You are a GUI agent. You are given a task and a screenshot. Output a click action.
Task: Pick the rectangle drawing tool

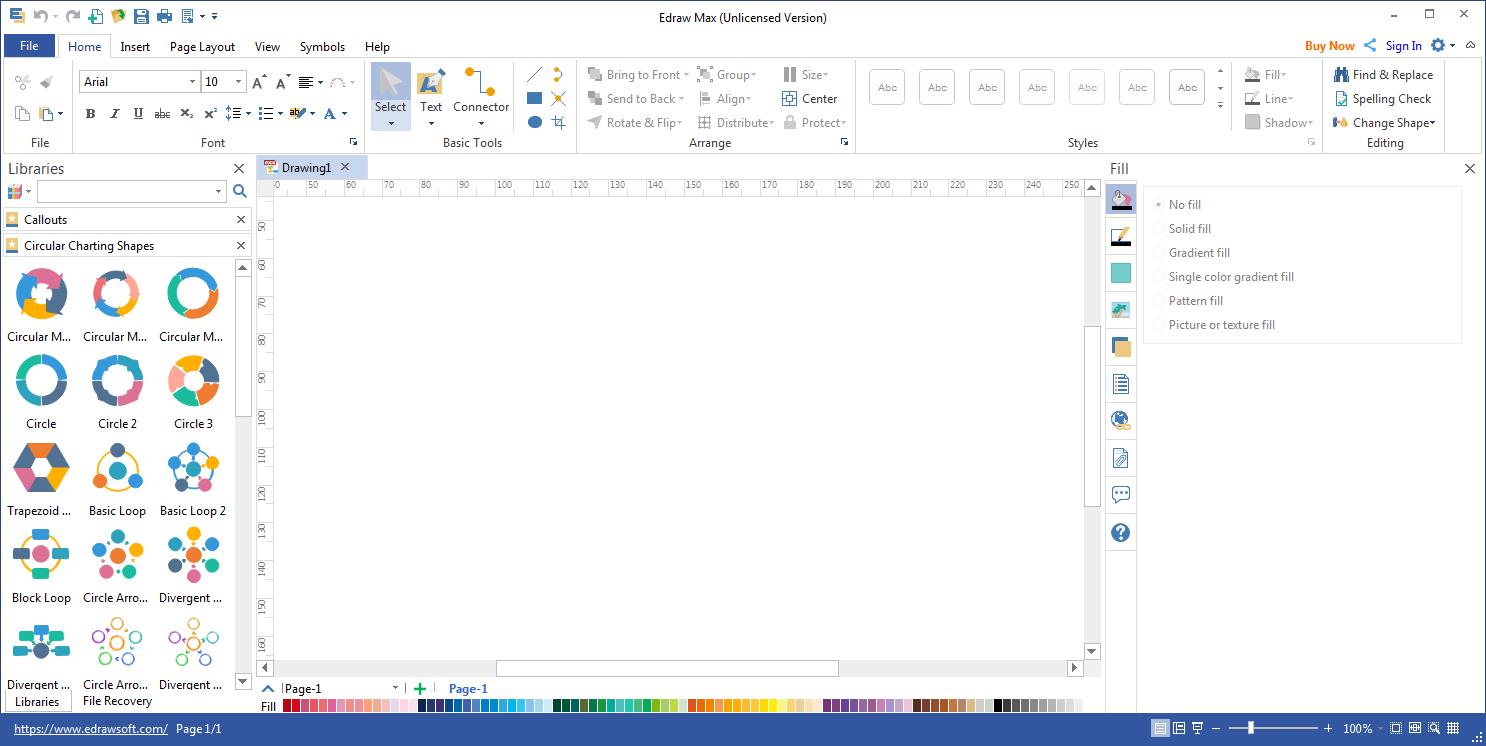[x=534, y=99]
